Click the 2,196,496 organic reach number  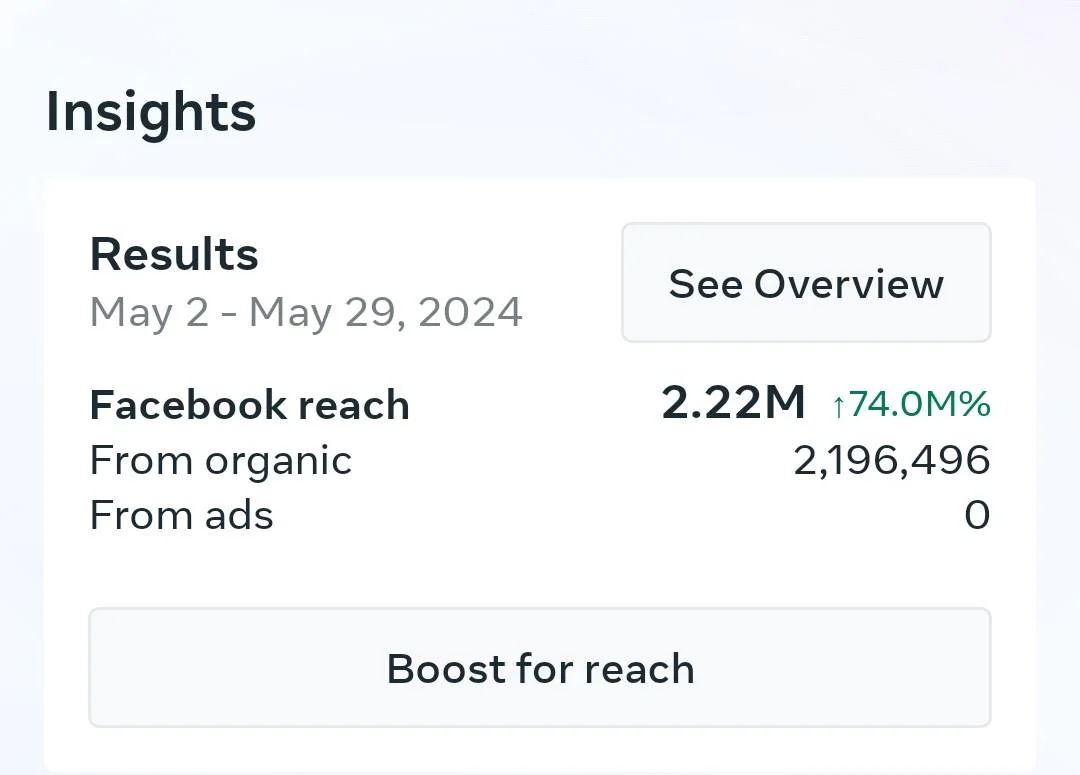[x=892, y=460]
